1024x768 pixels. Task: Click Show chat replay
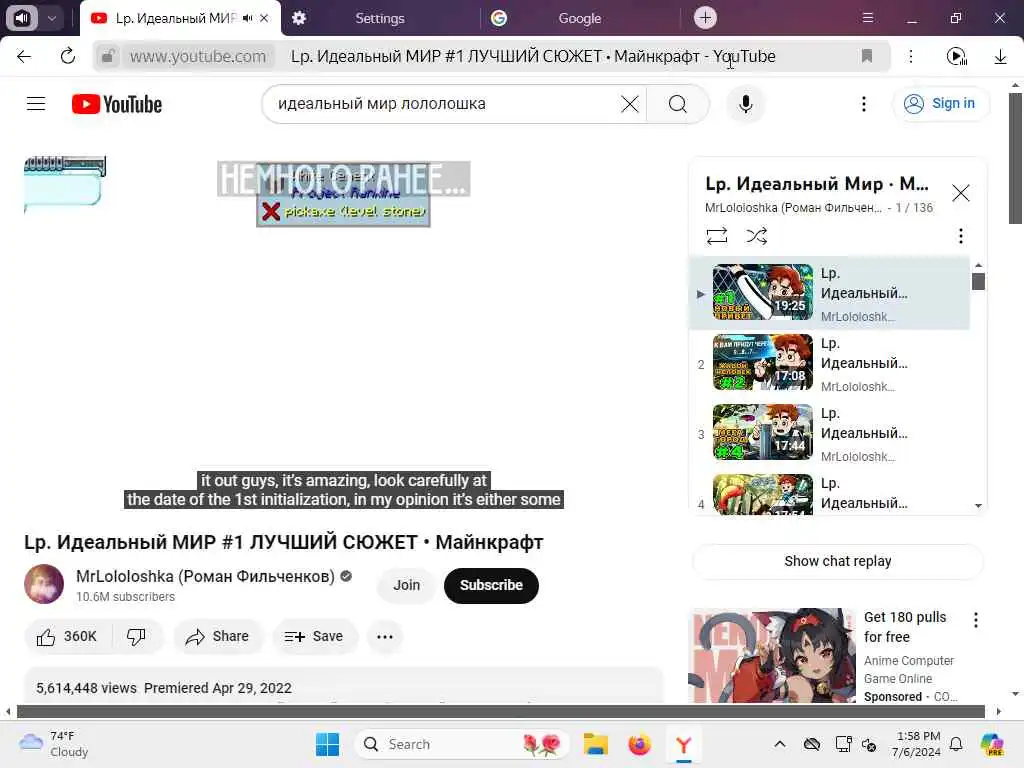coord(837,561)
